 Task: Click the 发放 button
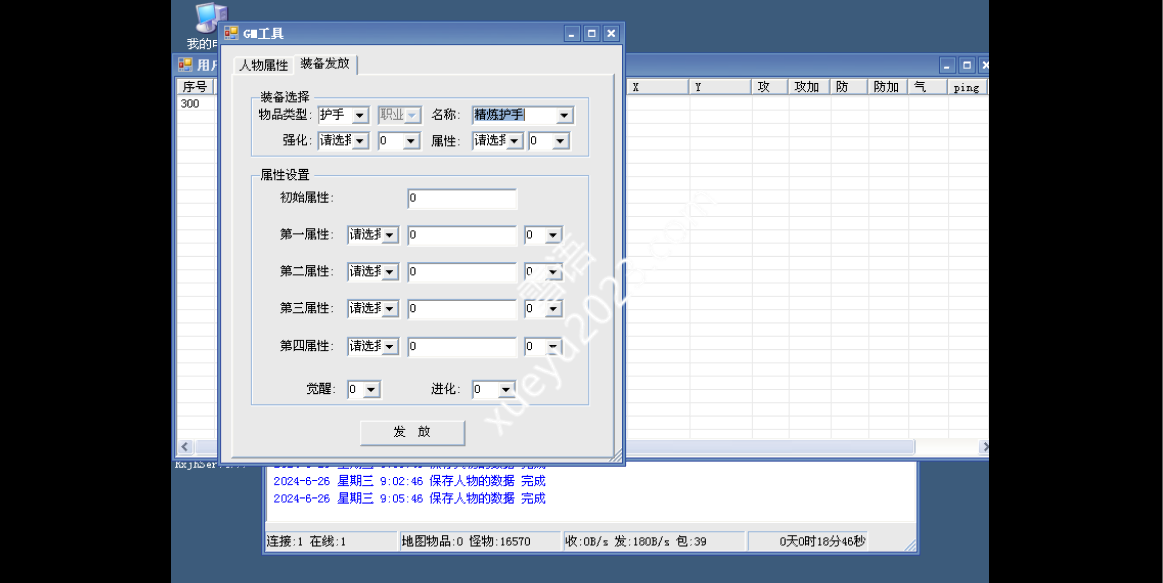point(412,432)
